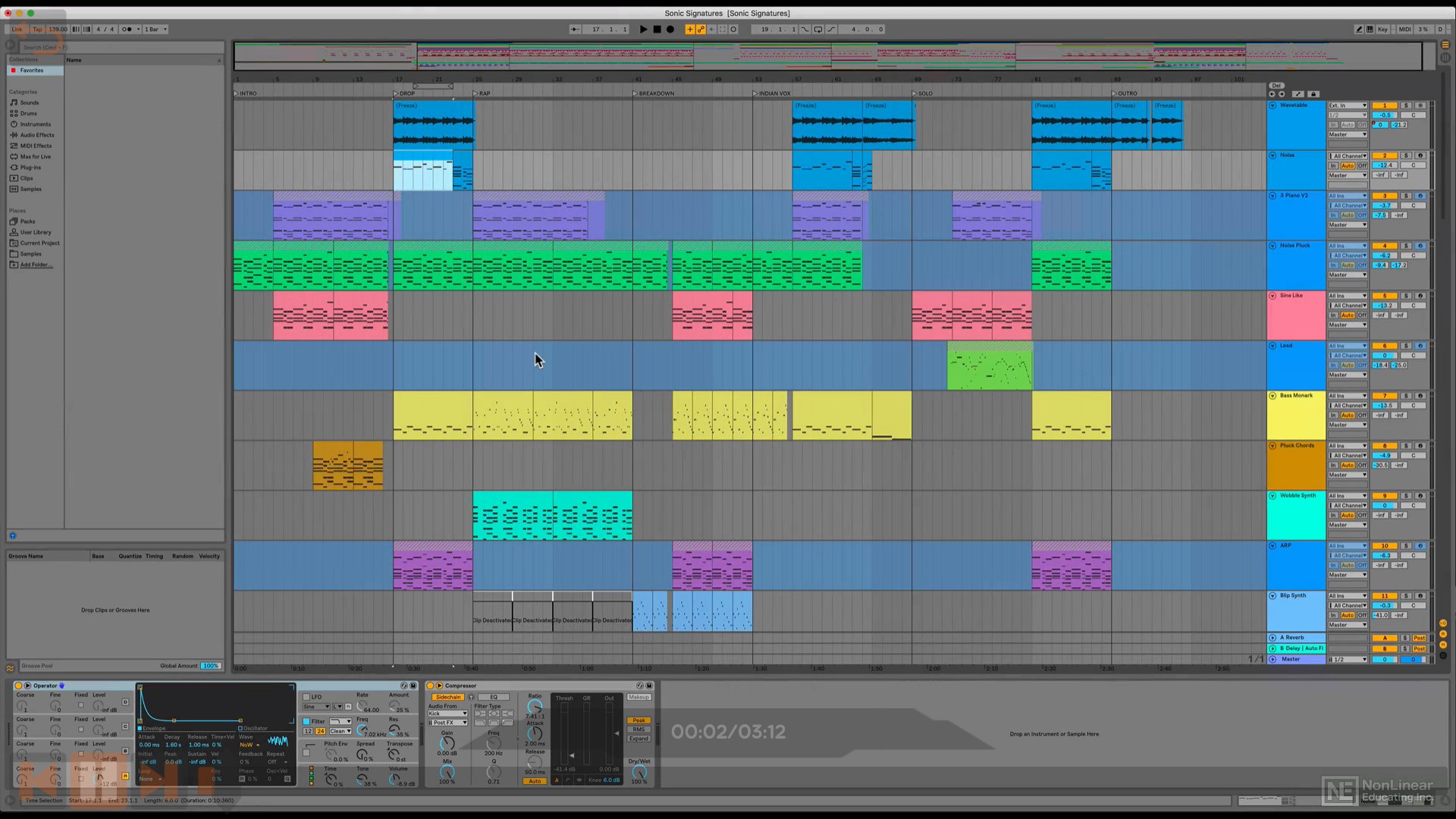Select Samples under Categories
Viewport: 1456px width, 819px height.
point(30,189)
